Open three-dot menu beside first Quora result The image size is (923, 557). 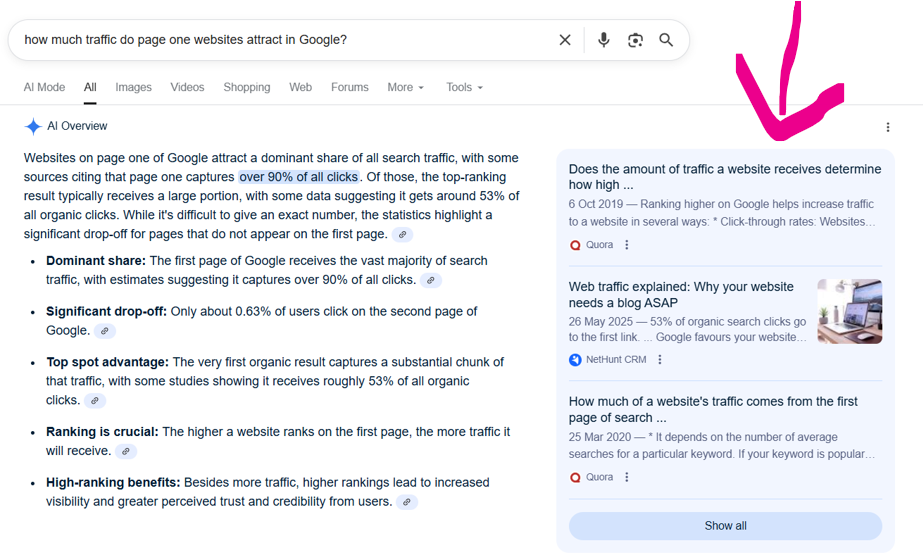[627, 245]
